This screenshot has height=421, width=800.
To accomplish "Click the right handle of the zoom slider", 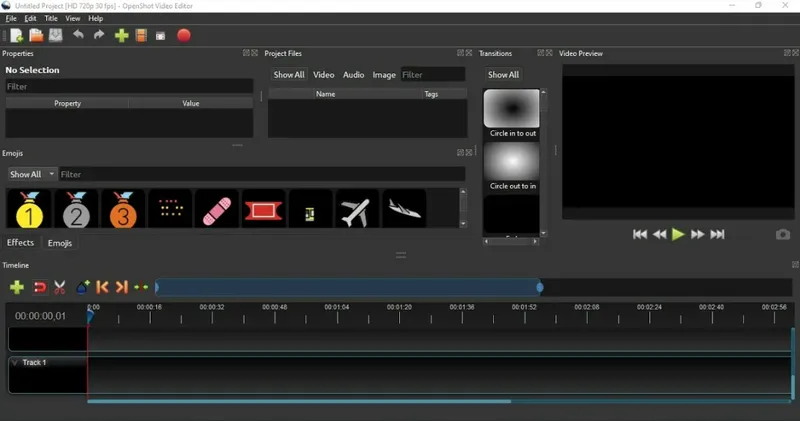I will tap(540, 288).
